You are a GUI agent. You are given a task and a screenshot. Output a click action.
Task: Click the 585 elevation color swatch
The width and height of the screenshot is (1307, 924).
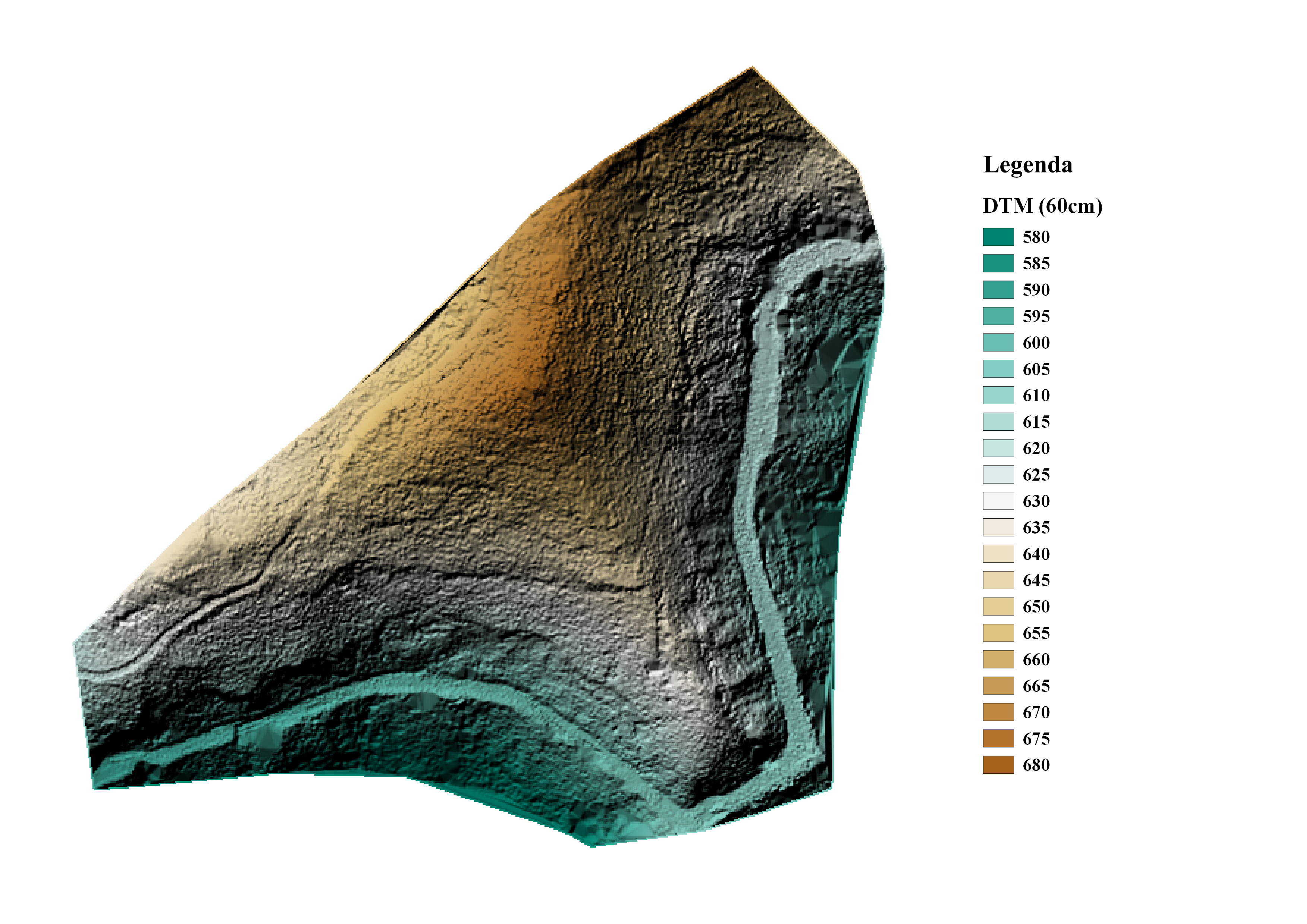(x=998, y=263)
